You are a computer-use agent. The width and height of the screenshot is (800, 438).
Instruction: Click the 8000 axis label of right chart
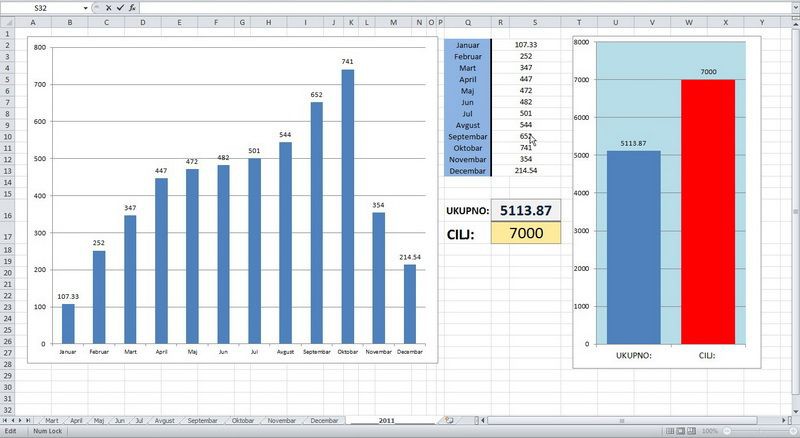pyautogui.click(x=582, y=42)
